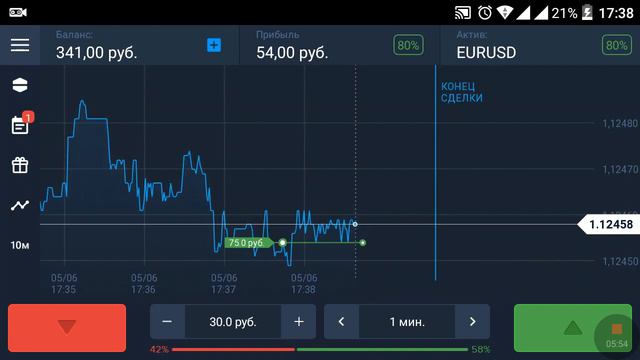Image resolution: width=640 pixels, height=360 pixels.
Task: Tap the 1 мин. duration field
Action: (407, 322)
